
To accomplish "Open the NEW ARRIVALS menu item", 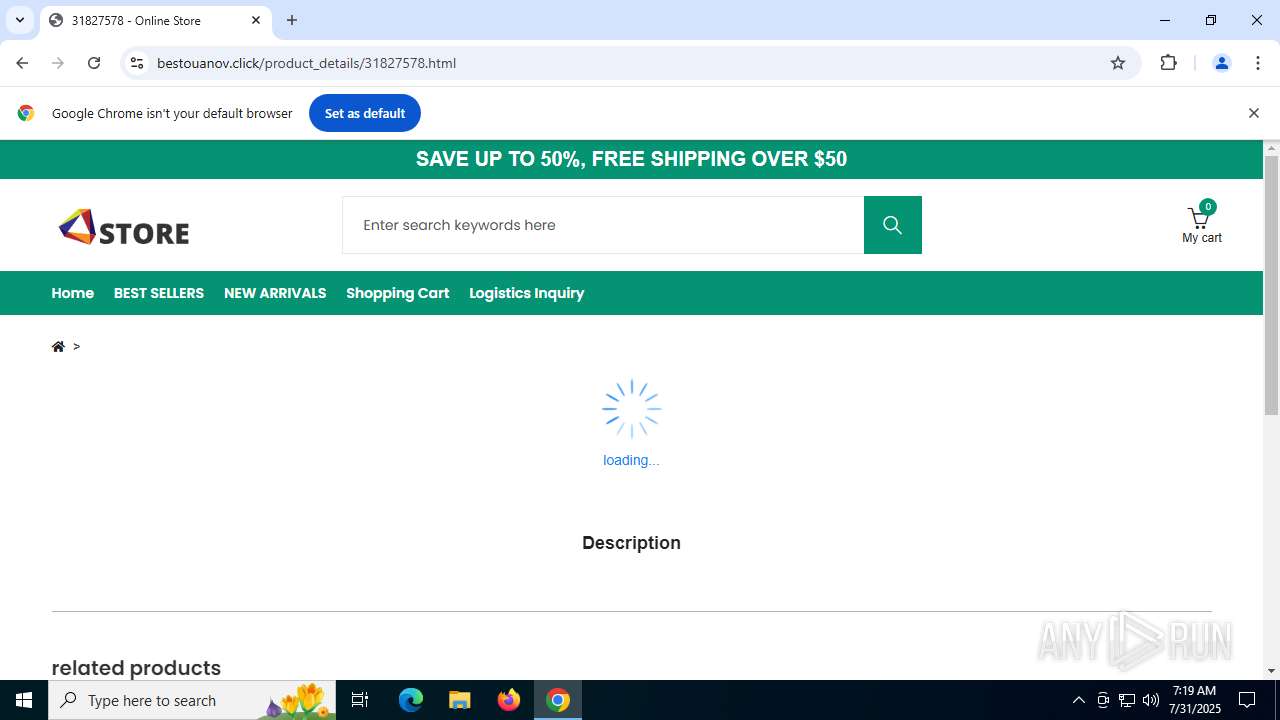I will coord(275,293).
